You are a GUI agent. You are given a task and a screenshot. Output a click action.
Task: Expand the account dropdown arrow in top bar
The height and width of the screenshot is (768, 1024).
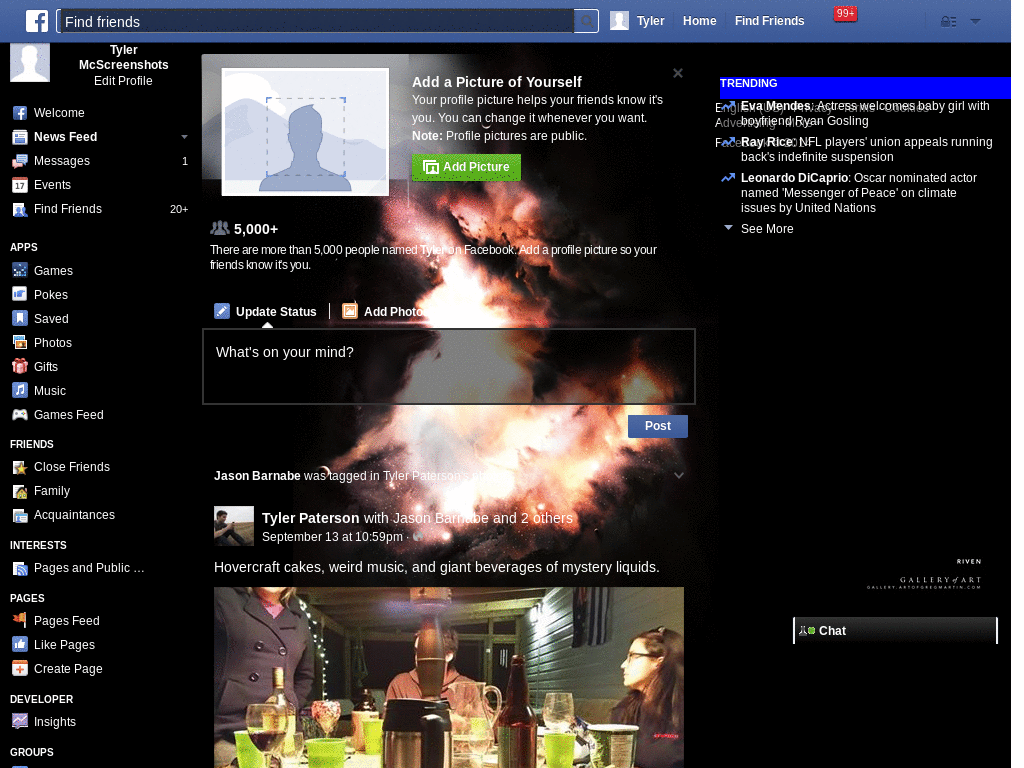(975, 22)
